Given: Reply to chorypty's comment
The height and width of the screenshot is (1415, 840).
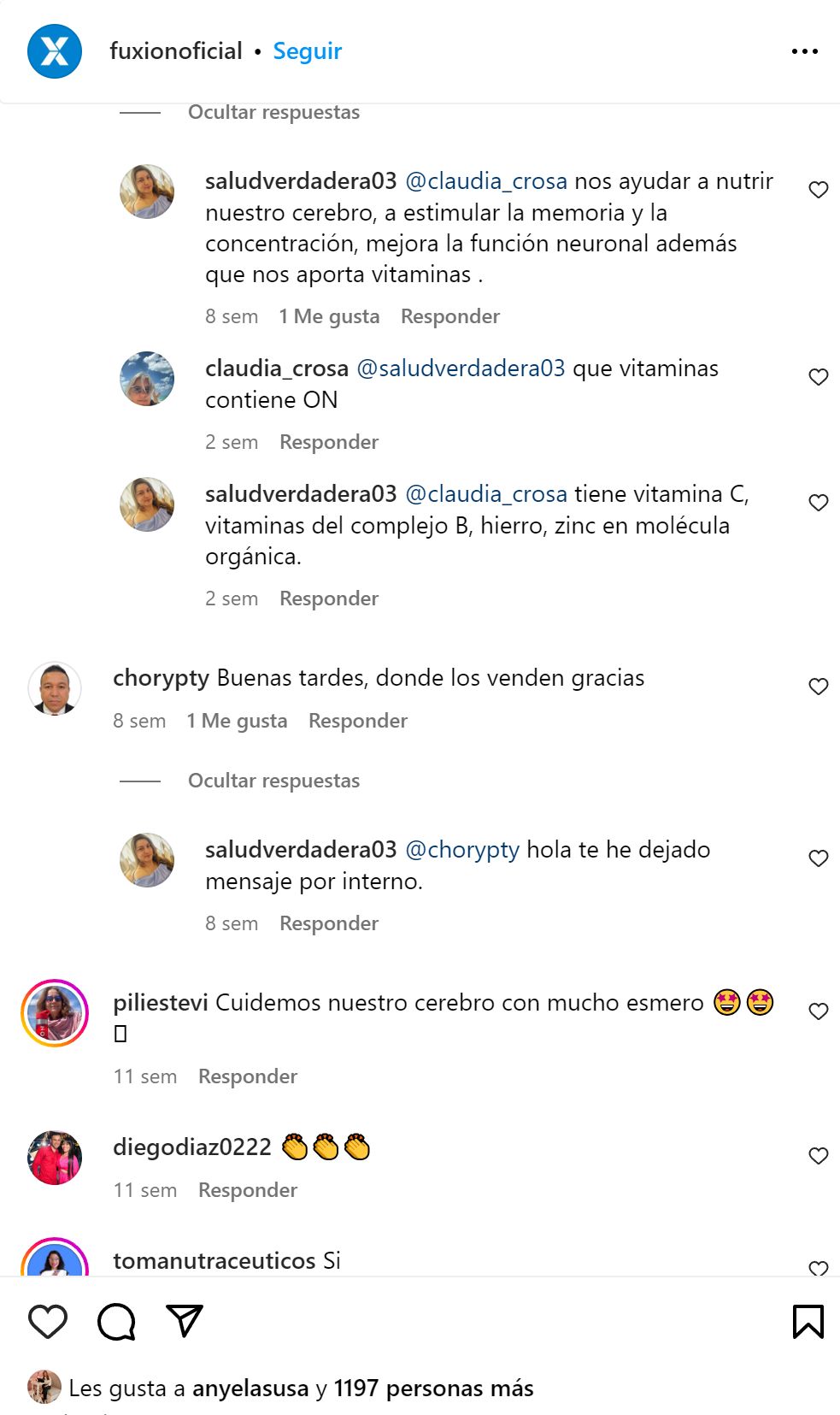Looking at the screenshot, I should (358, 721).
